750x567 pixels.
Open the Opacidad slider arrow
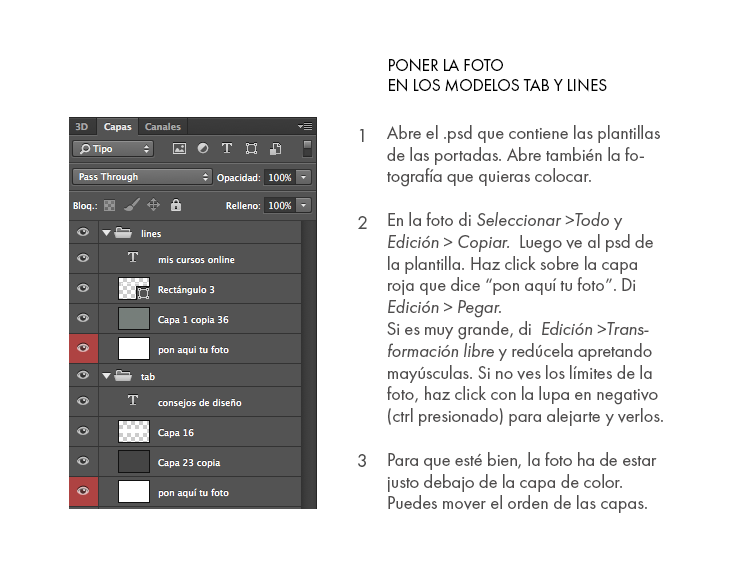tap(304, 178)
